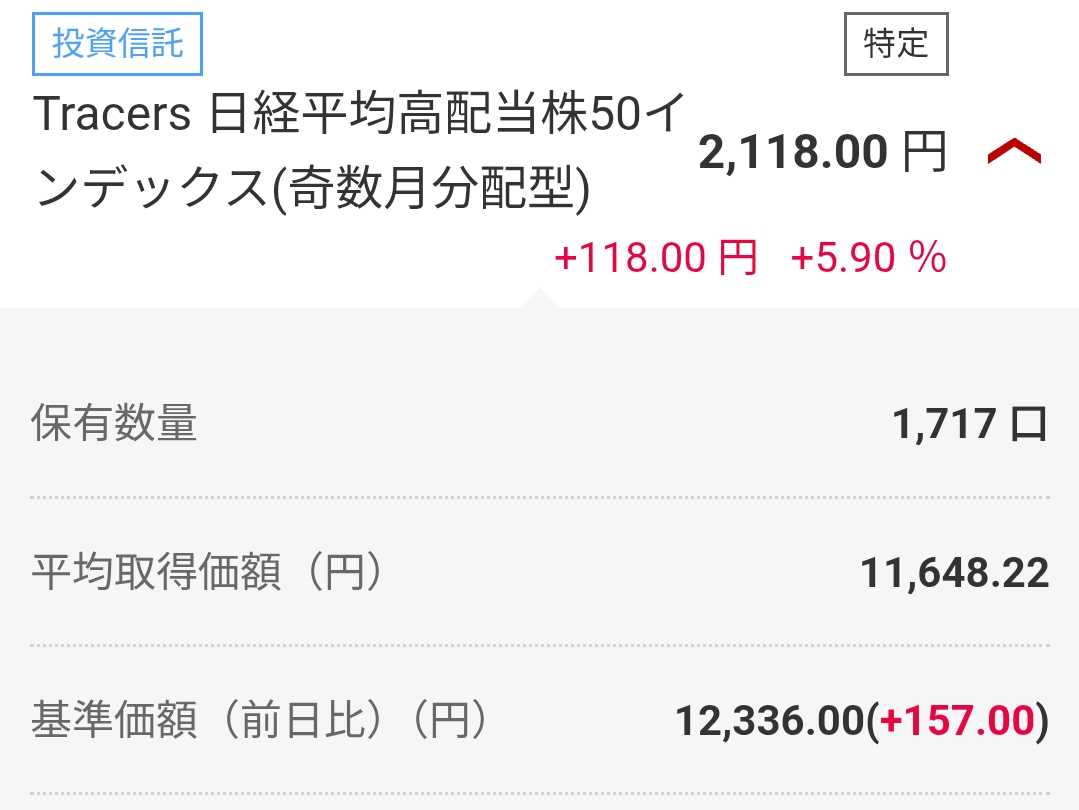Click the +118.00 円 profit figure

(655, 258)
